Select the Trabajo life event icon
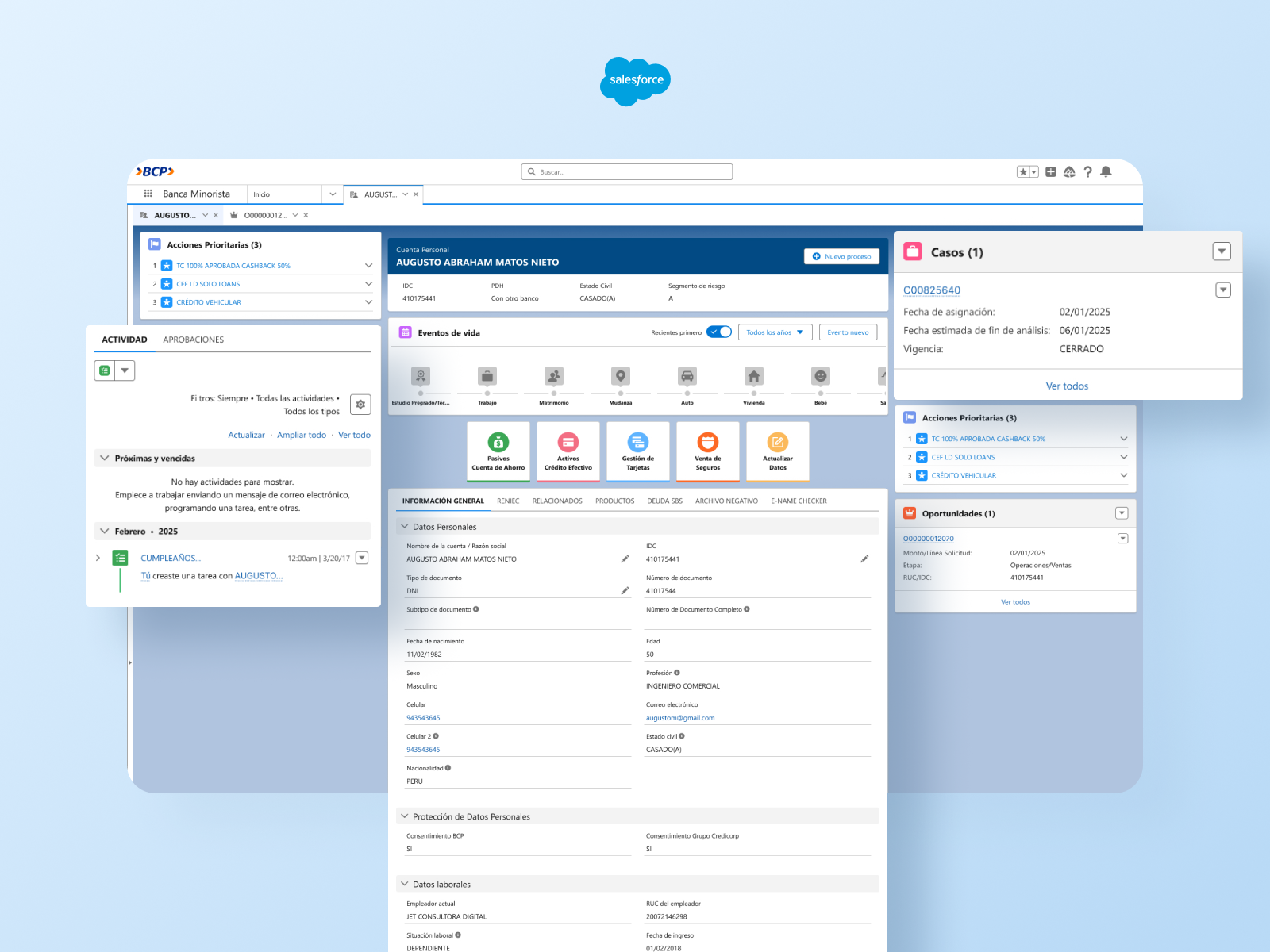Screen dimensions: 1270x952 click(487, 376)
